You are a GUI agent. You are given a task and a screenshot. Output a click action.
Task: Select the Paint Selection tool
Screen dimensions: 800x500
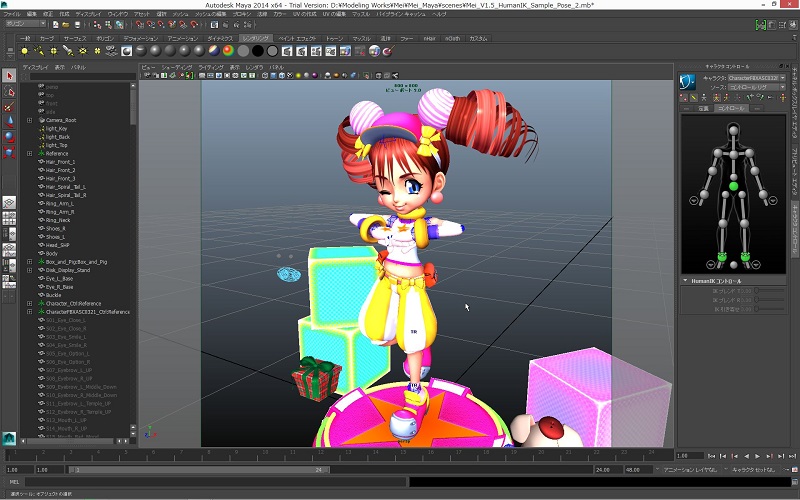coord(9,107)
